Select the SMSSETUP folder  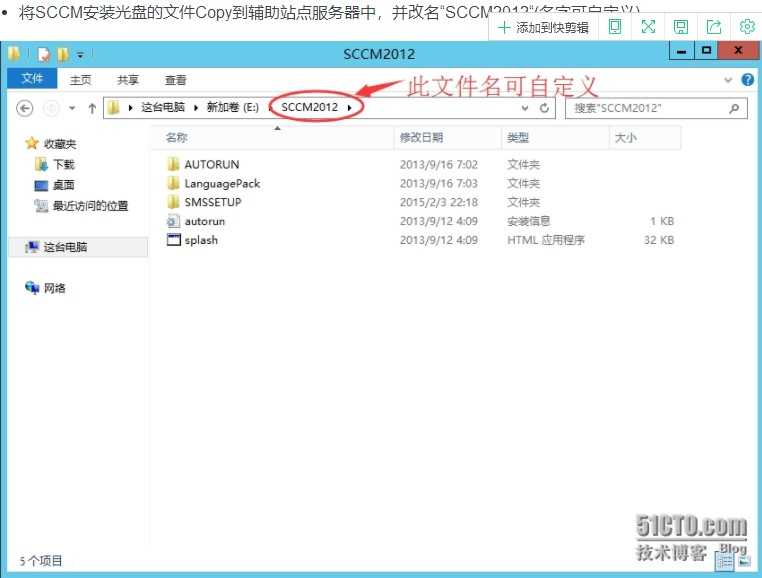click(x=213, y=202)
